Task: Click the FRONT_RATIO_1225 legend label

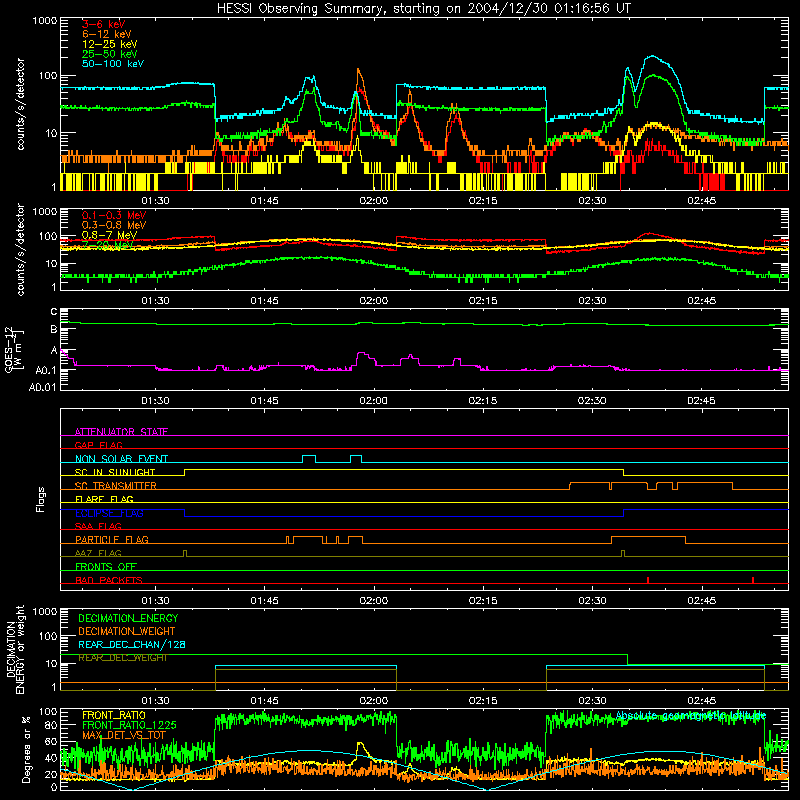Action: pyautogui.click(x=129, y=725)
